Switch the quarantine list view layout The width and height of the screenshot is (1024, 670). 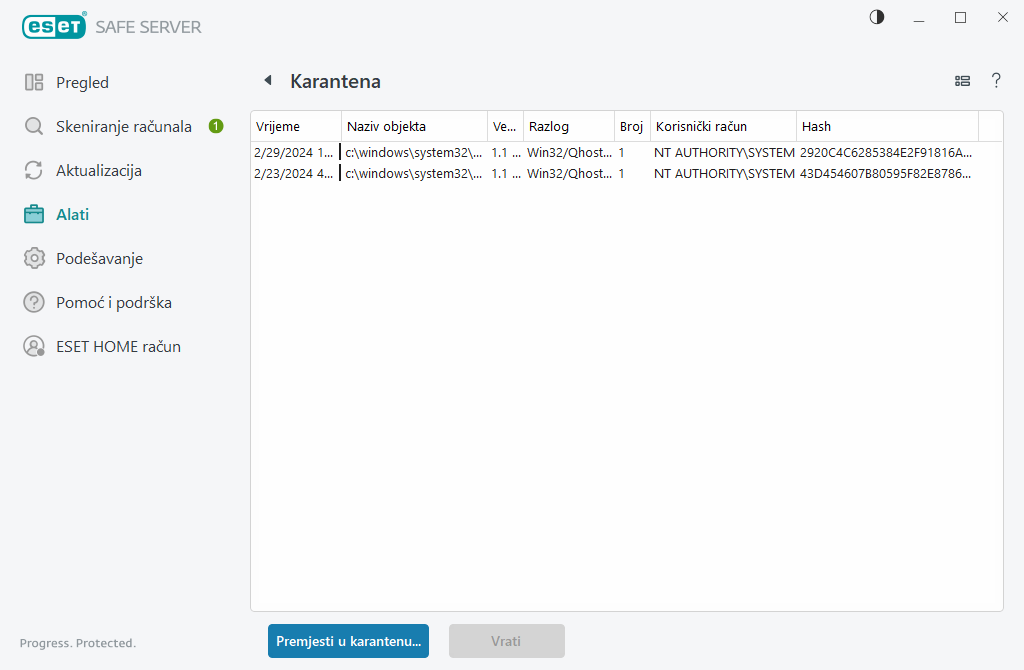(962, 81)
